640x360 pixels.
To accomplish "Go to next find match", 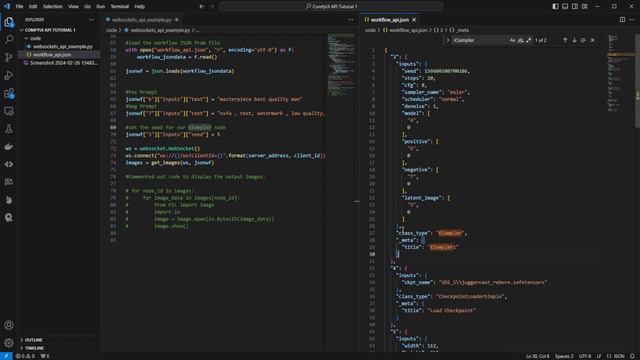I will 574,40.
